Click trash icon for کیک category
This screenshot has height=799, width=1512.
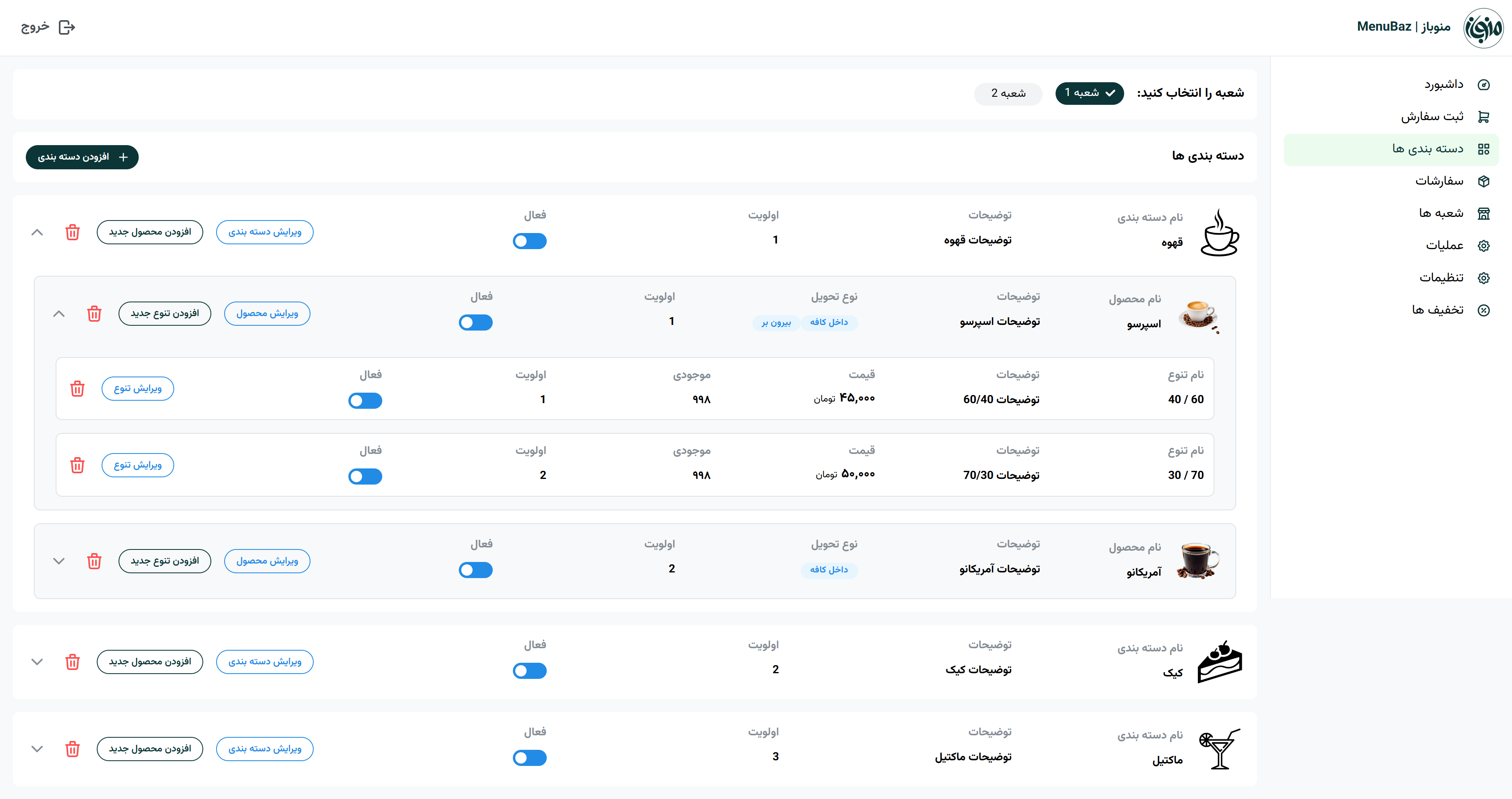pos(72,662)
